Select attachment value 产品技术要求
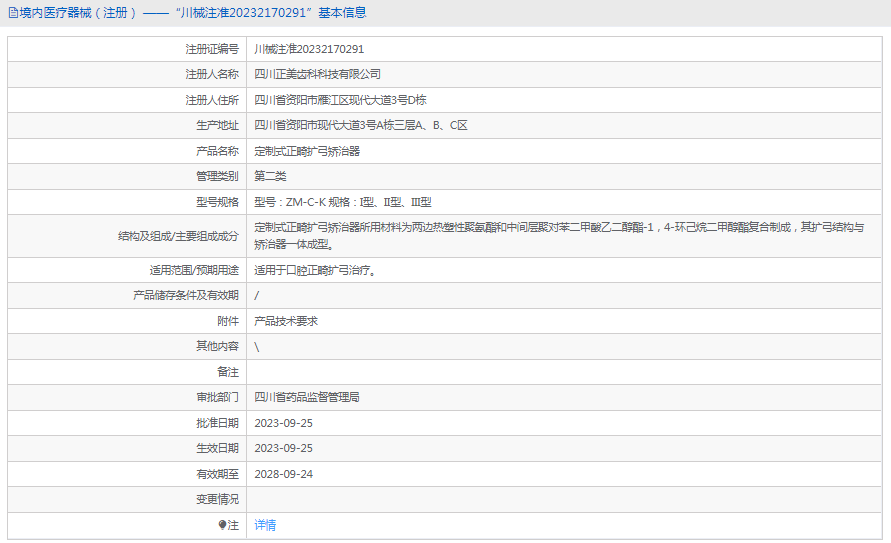This screenshot has height=543, width=891. pos(286,321)
